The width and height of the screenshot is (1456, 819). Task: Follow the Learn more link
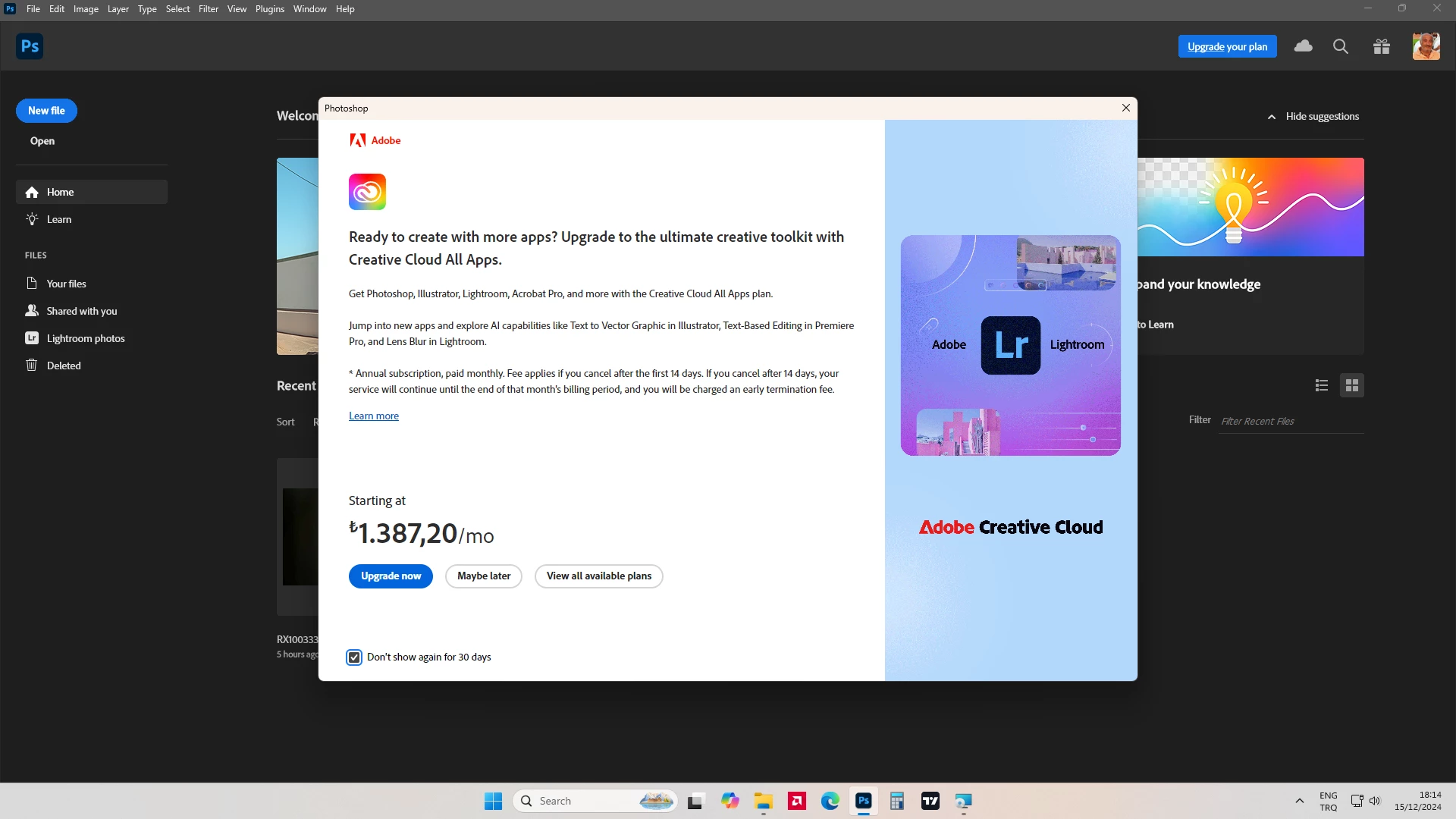pyautogui.click(x=373, y=416)
